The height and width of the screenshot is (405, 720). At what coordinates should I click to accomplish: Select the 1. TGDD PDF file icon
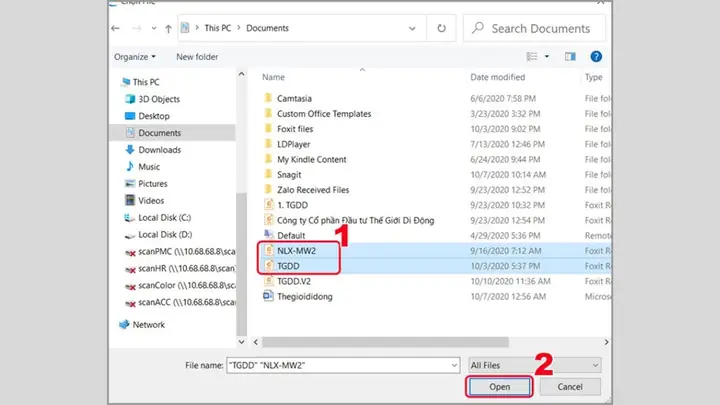pos(269,205)
